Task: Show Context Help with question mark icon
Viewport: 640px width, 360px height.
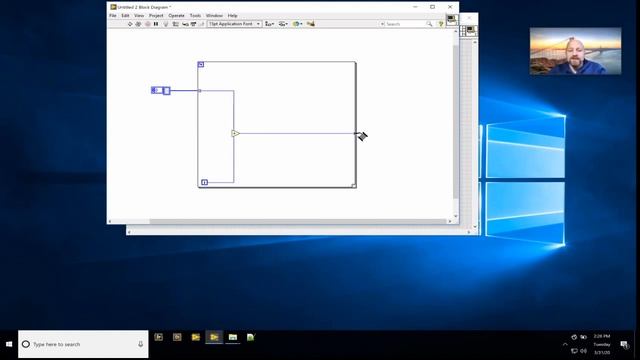Action: (x=441, y=24)
